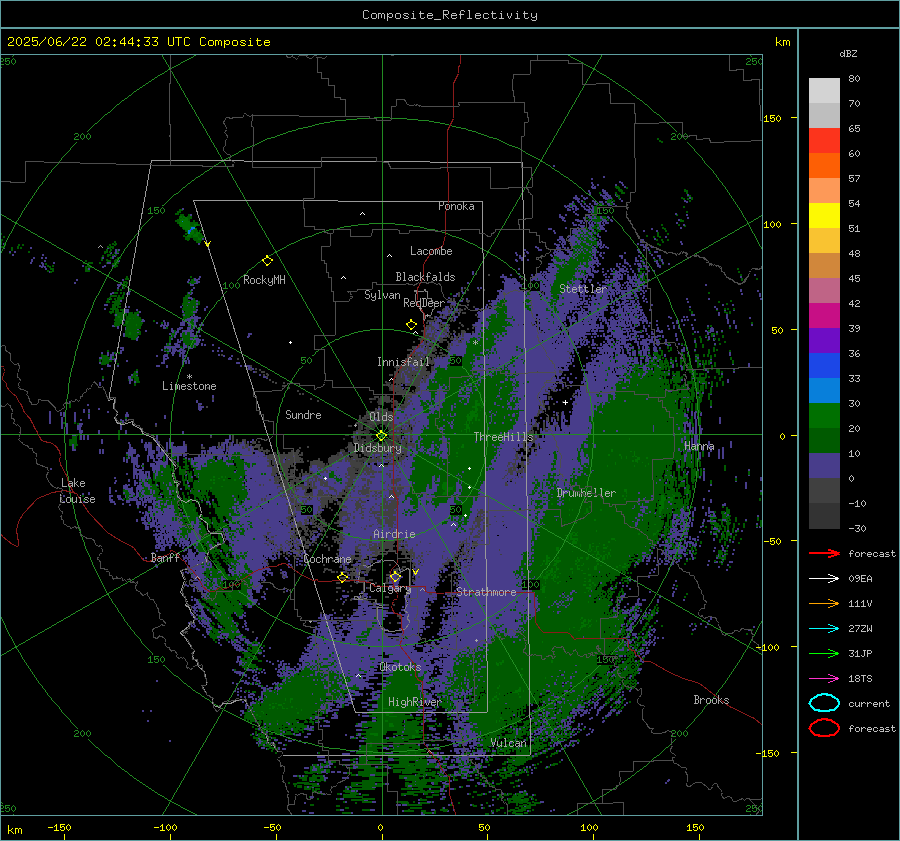Click the bright yellow swatch in dBZ legend
Viewport: 900px width, 841px height.
[824, 216]
